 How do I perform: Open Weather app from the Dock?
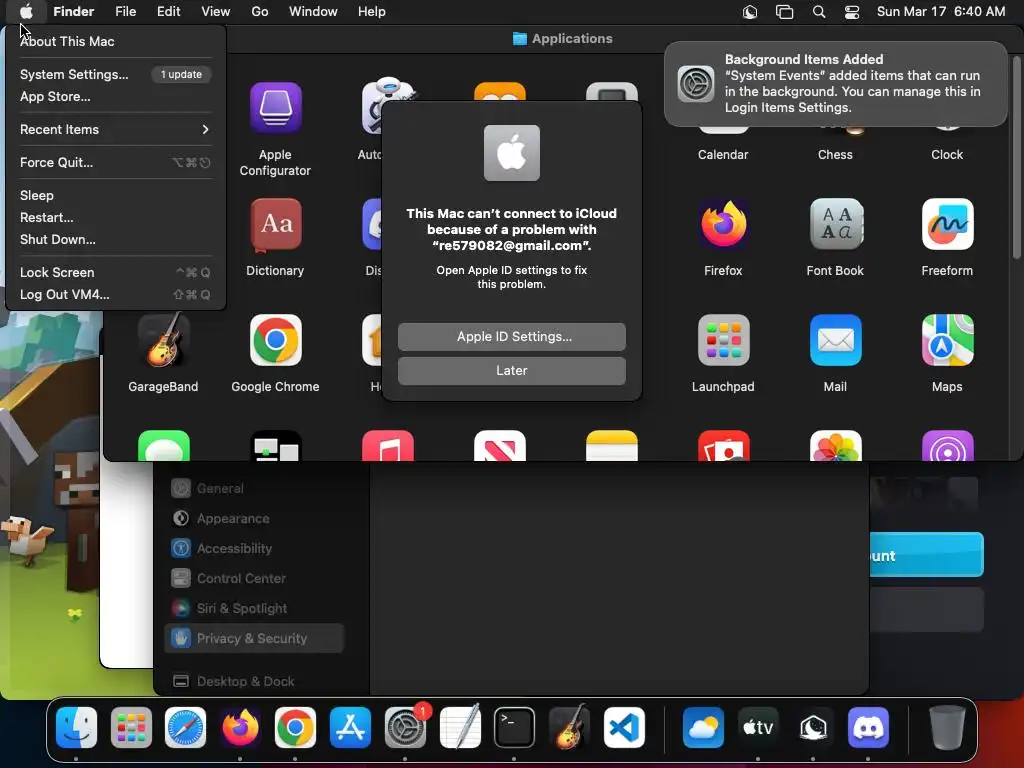(703, 727)
